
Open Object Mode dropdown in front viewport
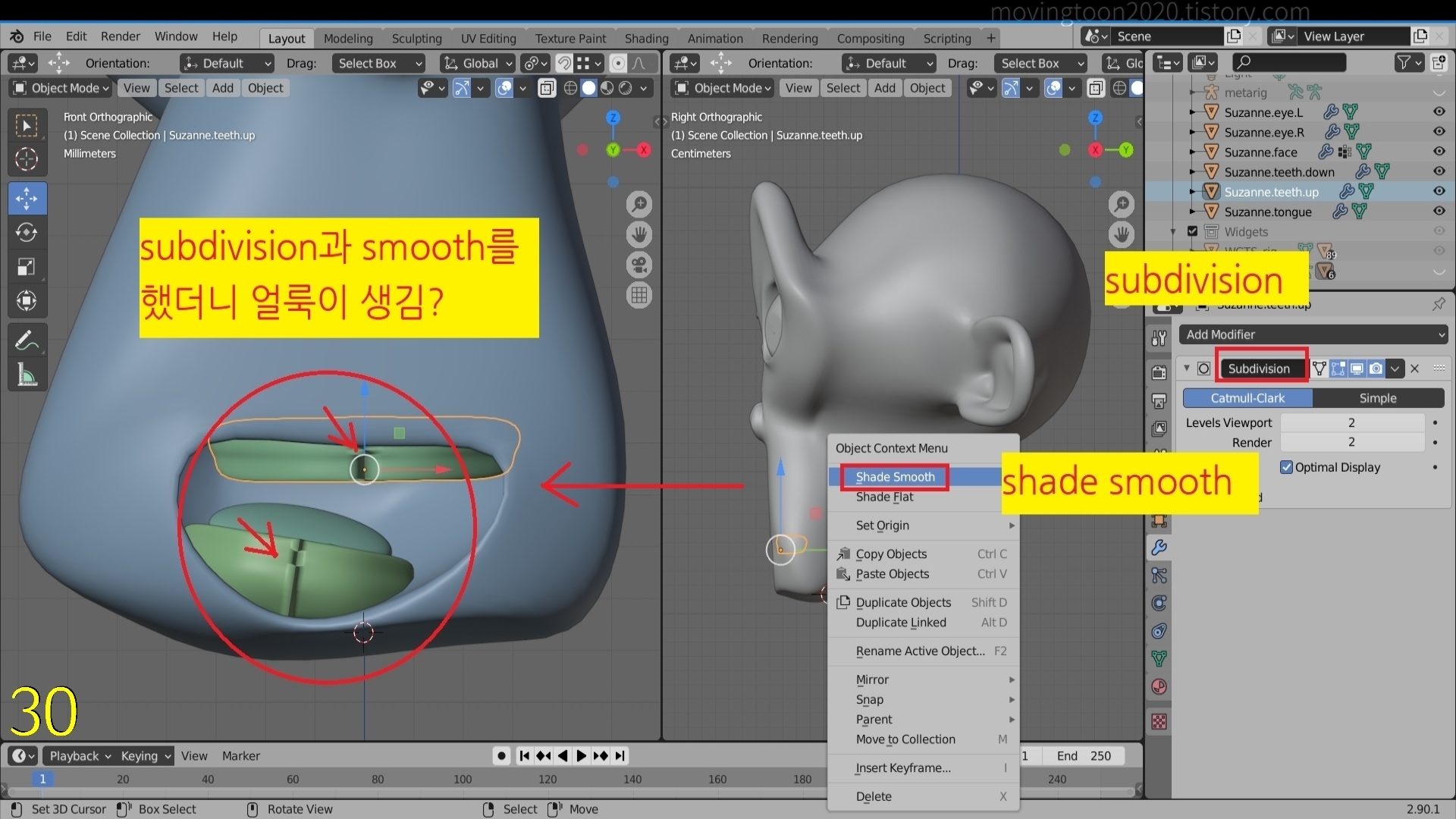click(61, 88)
